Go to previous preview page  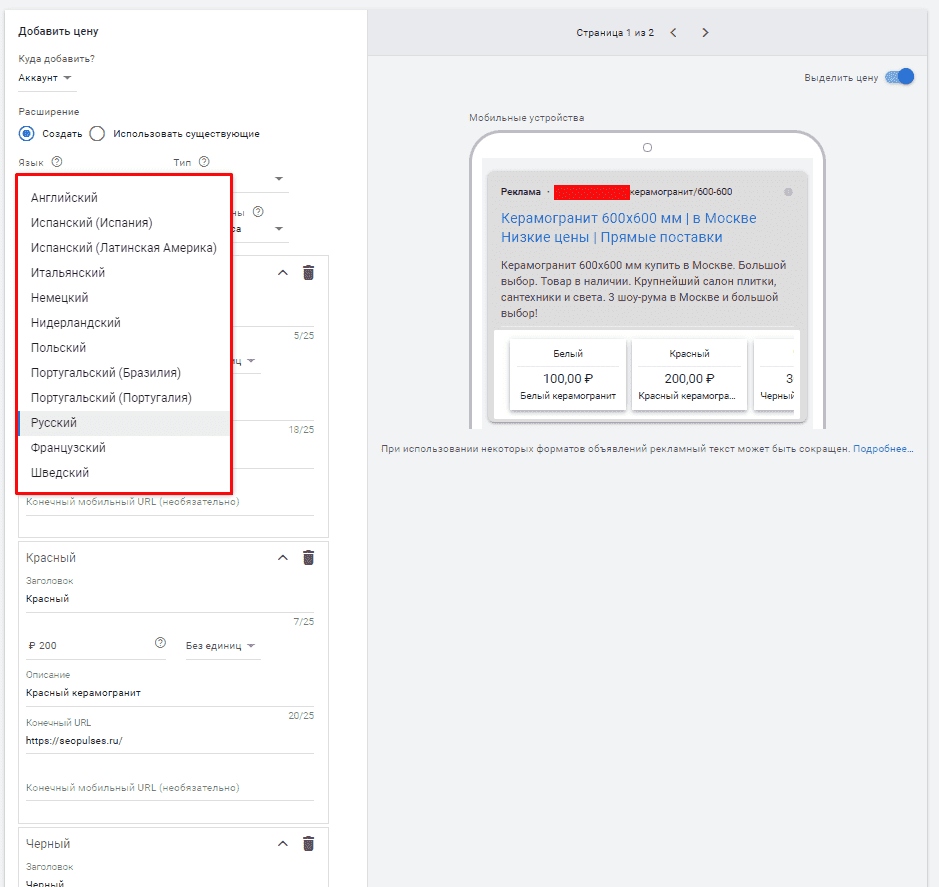click(x=673, y=32)
